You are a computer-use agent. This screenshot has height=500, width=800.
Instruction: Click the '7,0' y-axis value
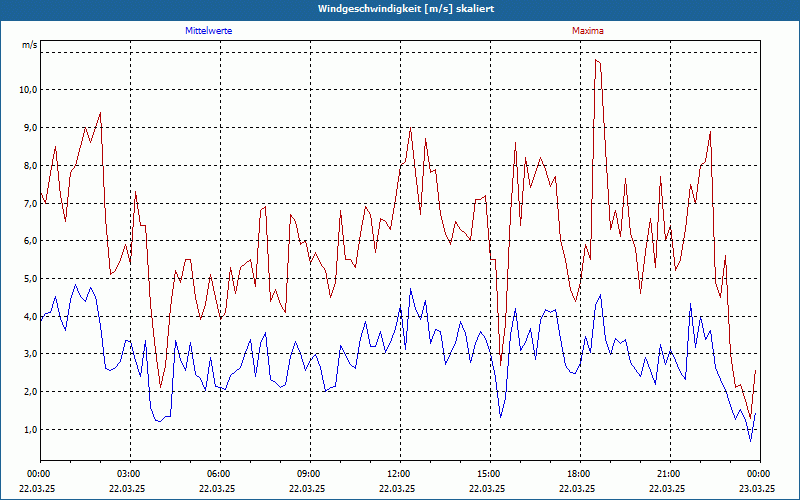point(30,203)
